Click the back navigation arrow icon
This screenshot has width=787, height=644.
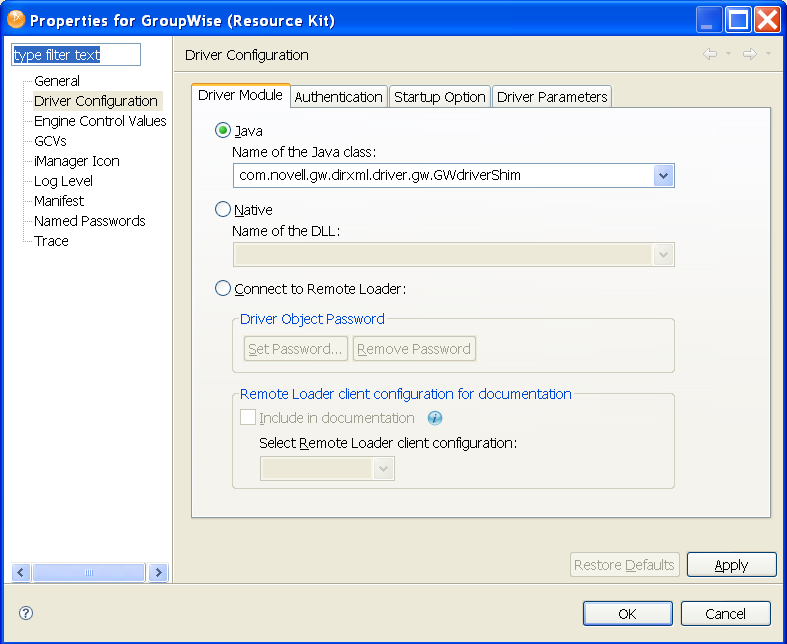710,54
